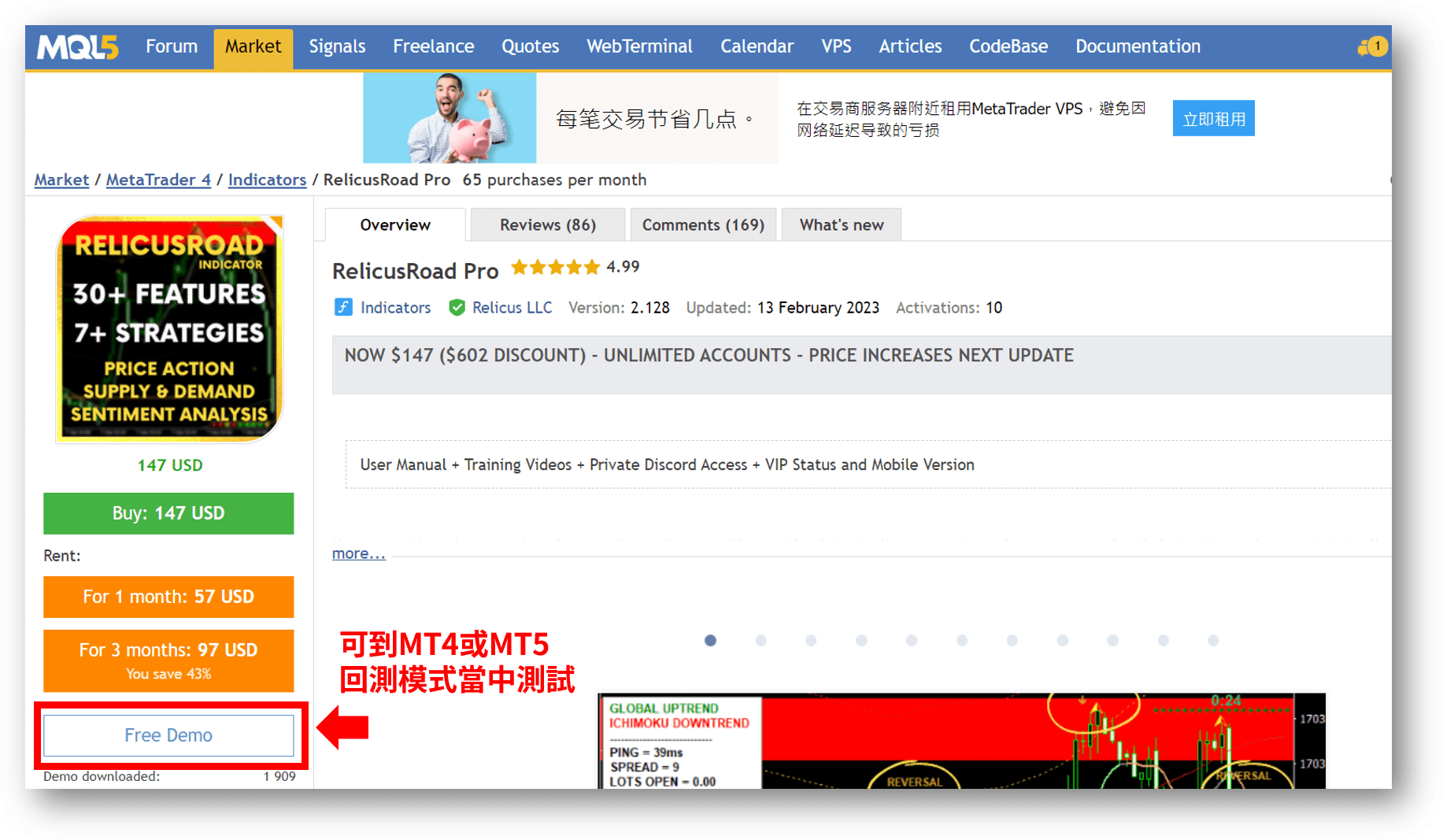1443x840 pixels.
Task: Select Market in the navigation bar
Action: [x=253, y=46]
